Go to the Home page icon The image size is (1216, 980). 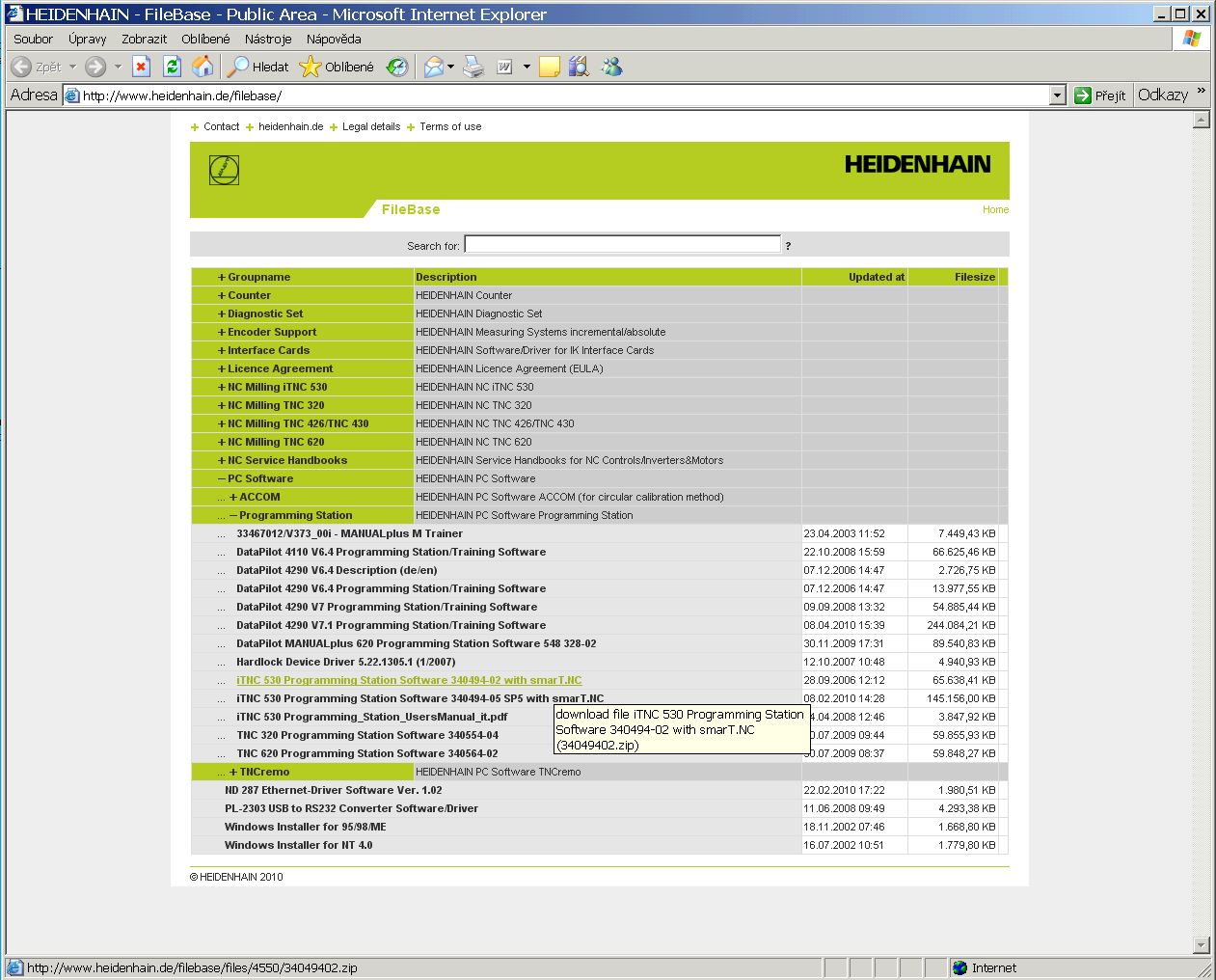[x=203, y=67]
